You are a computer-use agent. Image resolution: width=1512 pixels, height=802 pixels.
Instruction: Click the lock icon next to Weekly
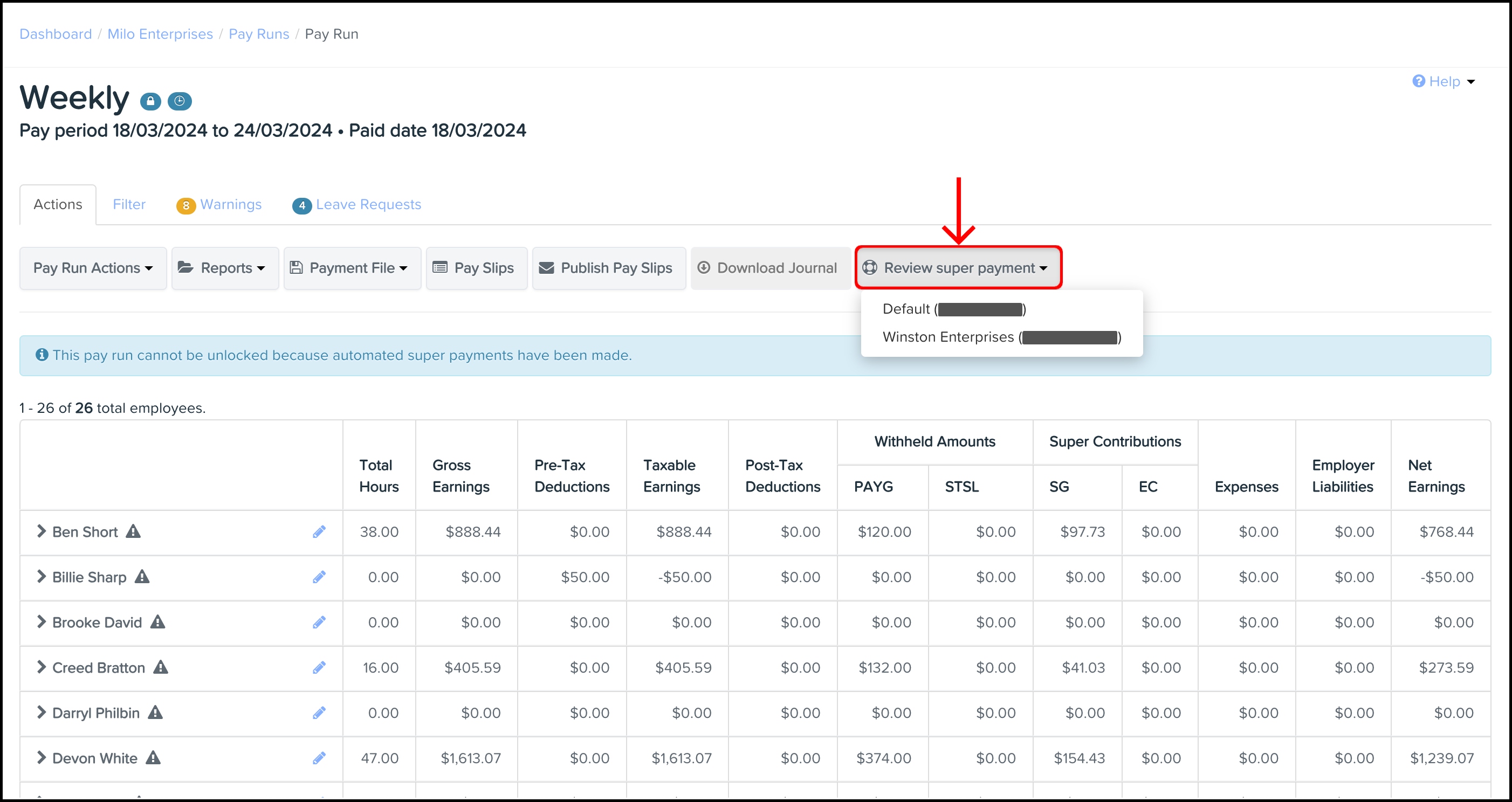coord(150,101)
